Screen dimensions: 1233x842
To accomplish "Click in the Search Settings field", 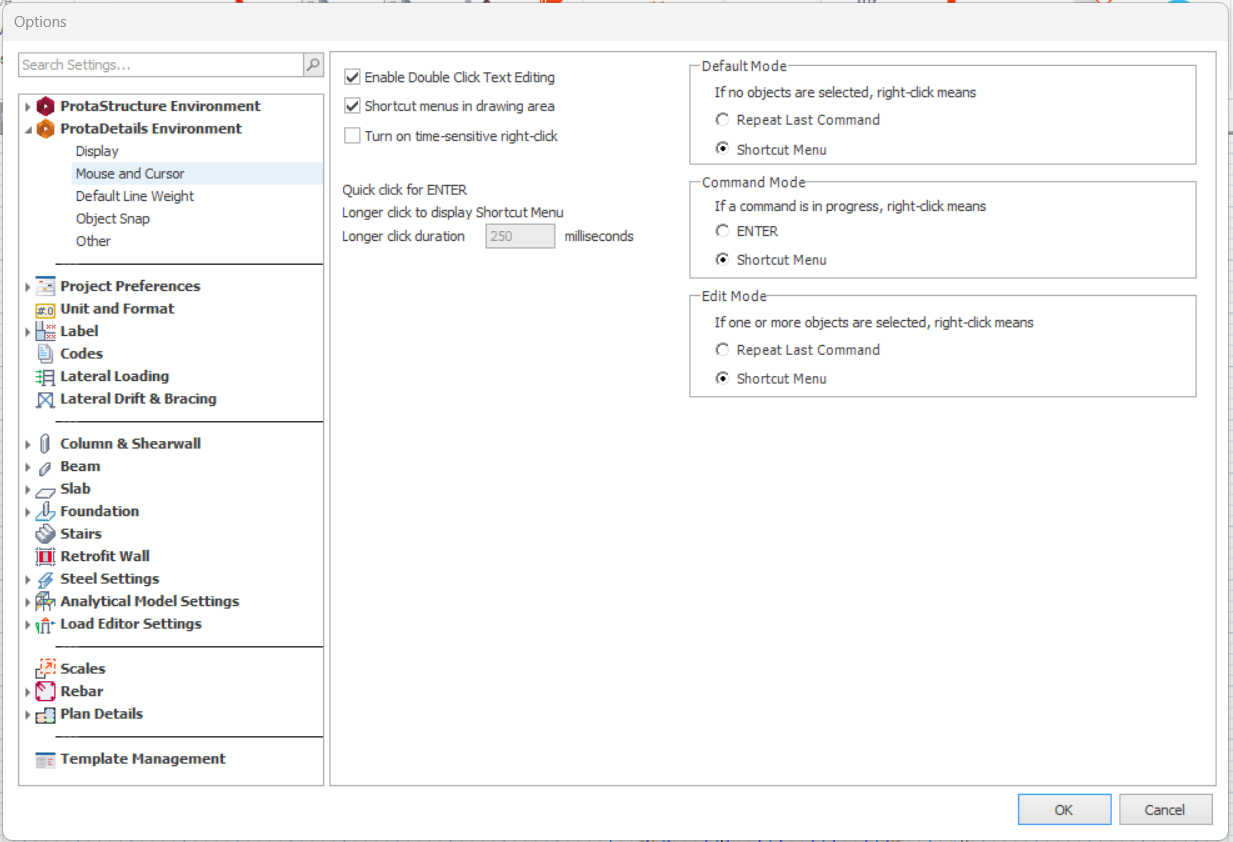I will coord(160,65).
